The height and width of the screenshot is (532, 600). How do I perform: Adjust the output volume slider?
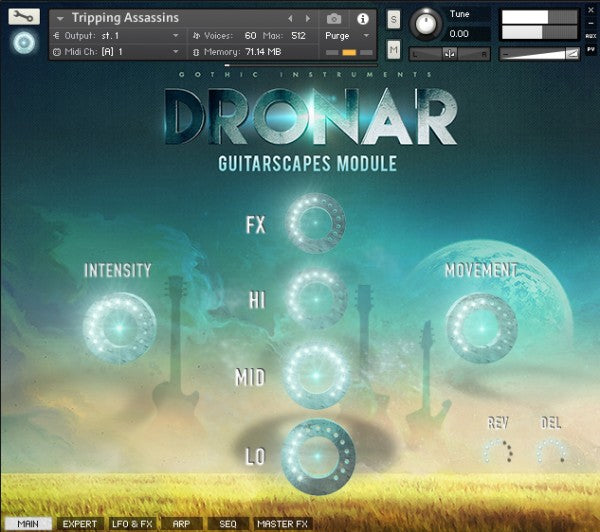tap(540, 54)
